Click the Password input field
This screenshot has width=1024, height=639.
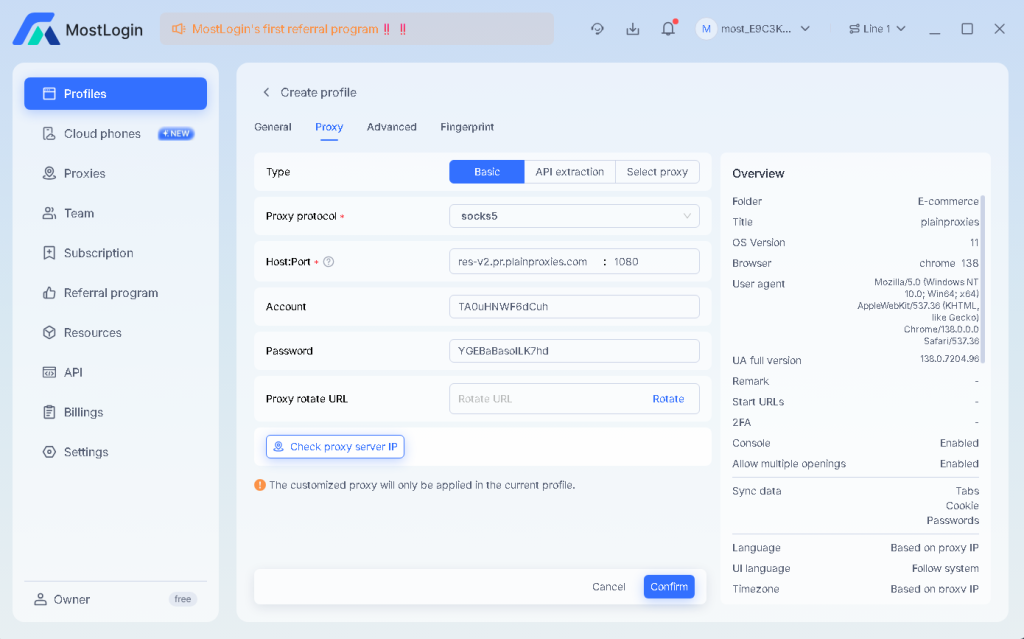click(574, 351)
